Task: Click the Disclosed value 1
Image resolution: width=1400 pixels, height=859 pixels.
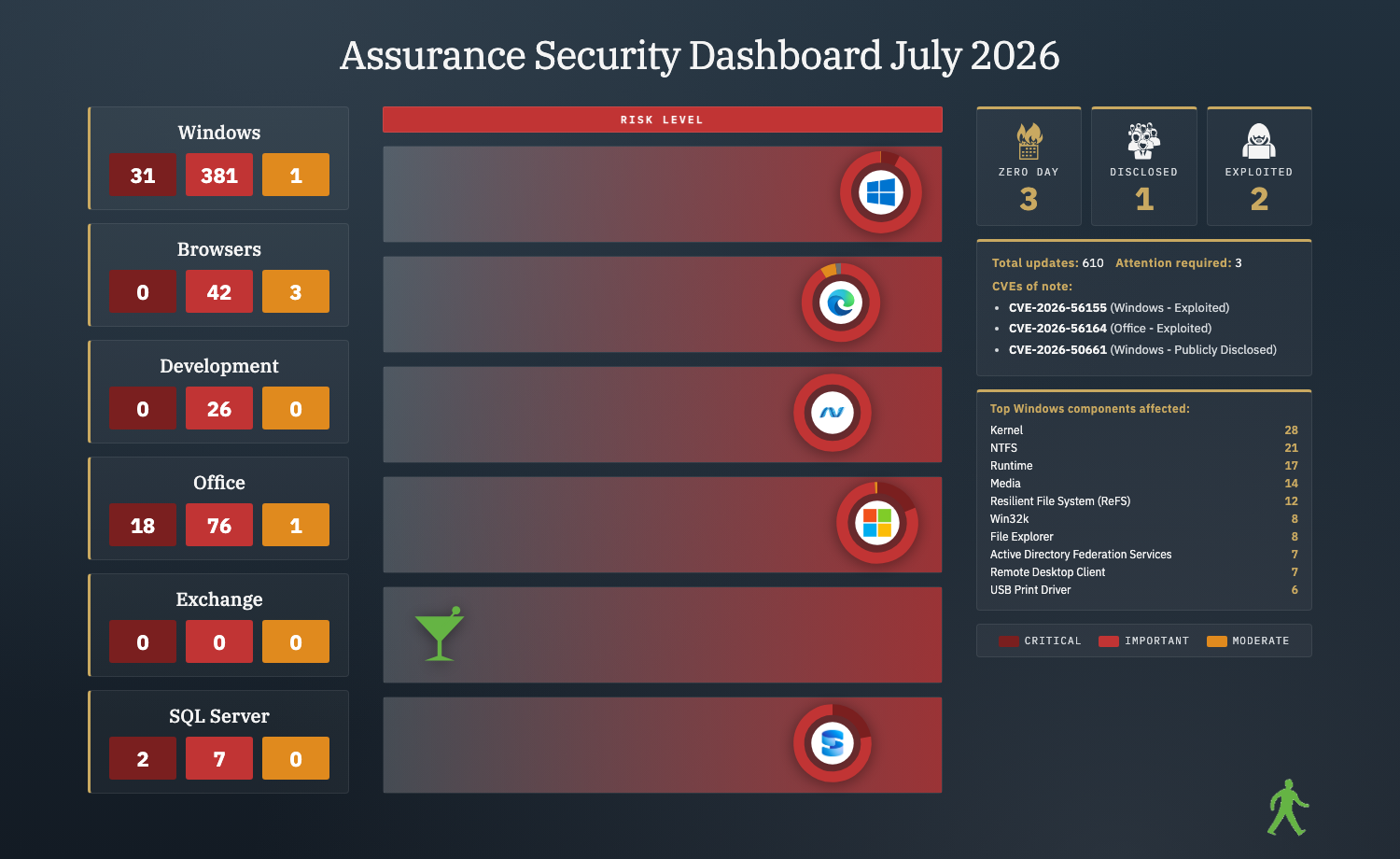Action: pos(1144,199)
